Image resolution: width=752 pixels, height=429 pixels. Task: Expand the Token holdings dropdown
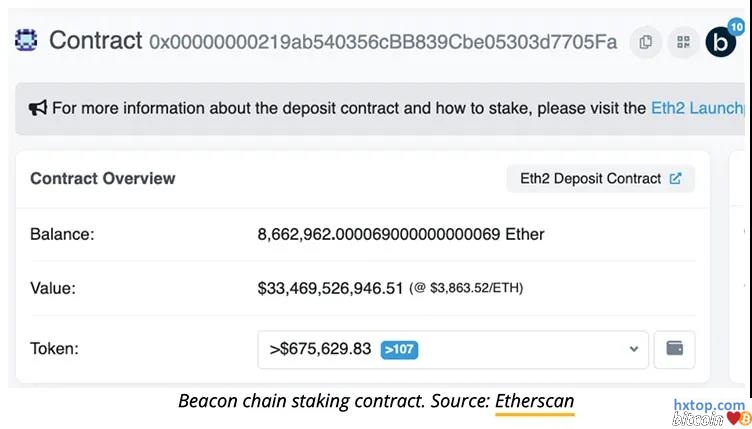coord(452,349)
